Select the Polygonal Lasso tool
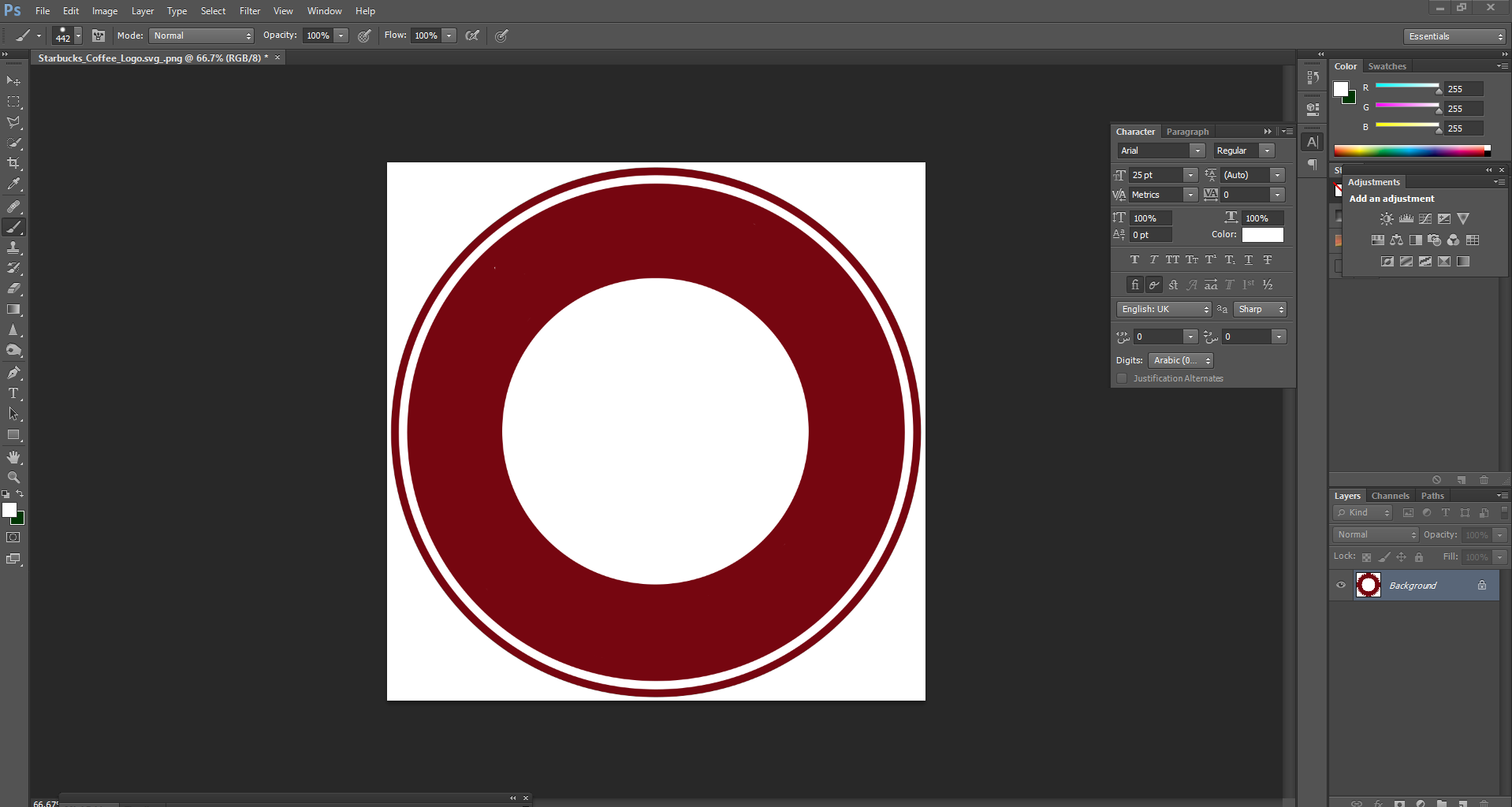The width and height of the screenshot is (1512, 807). (x=13, y=122)
